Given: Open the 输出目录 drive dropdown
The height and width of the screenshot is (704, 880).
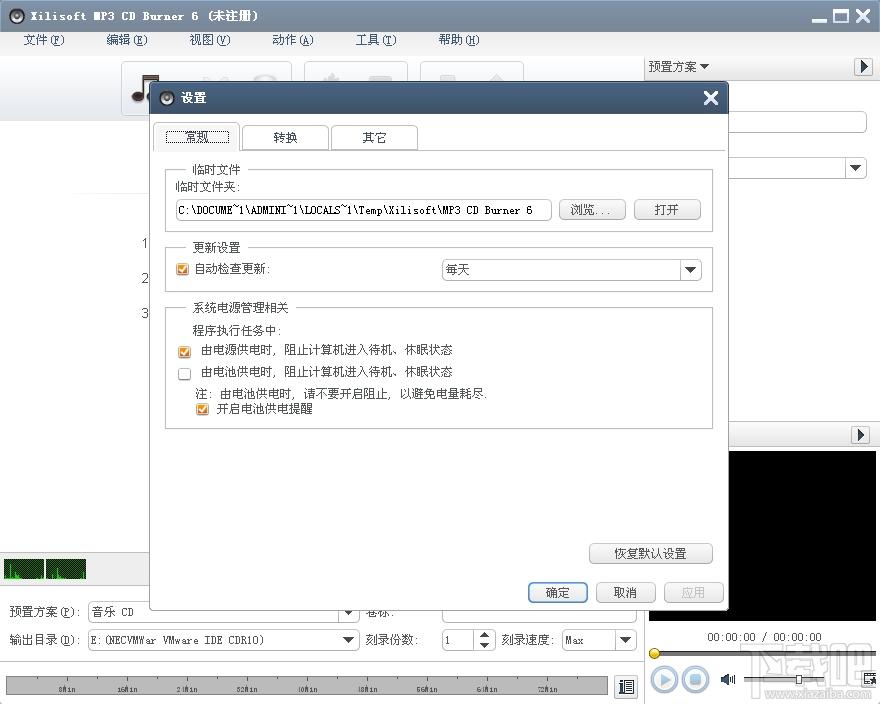Looking at the screenshot, I should coord(348,640).
